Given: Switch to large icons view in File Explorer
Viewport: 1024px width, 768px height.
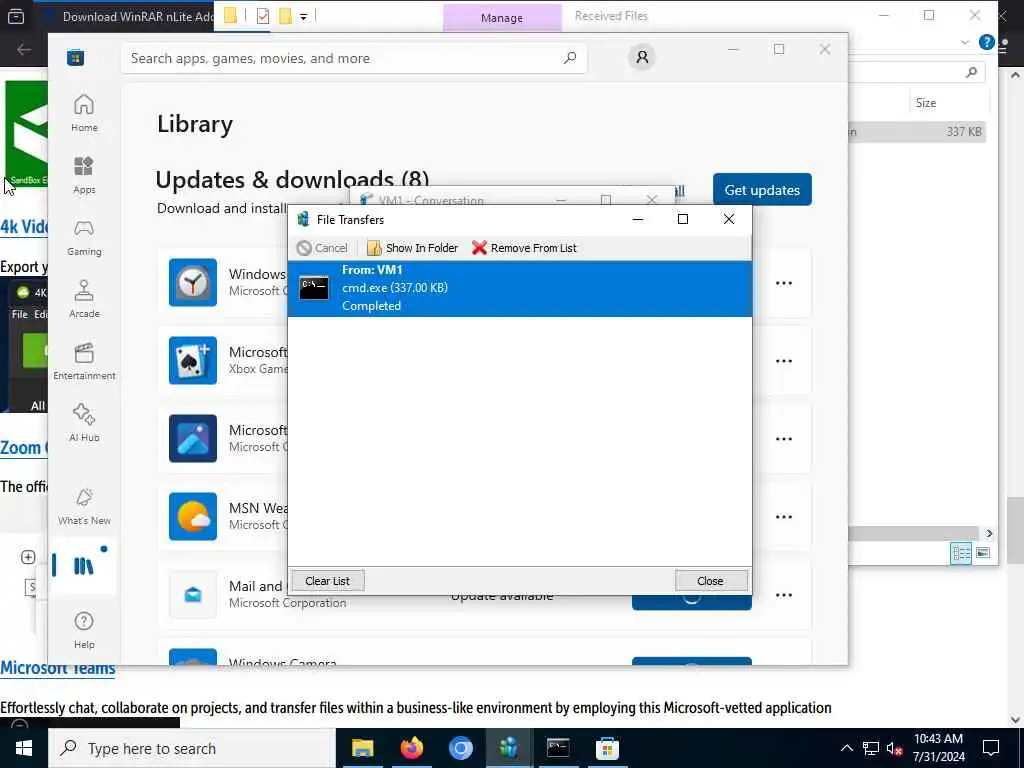Looking at the screenshot, I should coord(983,553).
